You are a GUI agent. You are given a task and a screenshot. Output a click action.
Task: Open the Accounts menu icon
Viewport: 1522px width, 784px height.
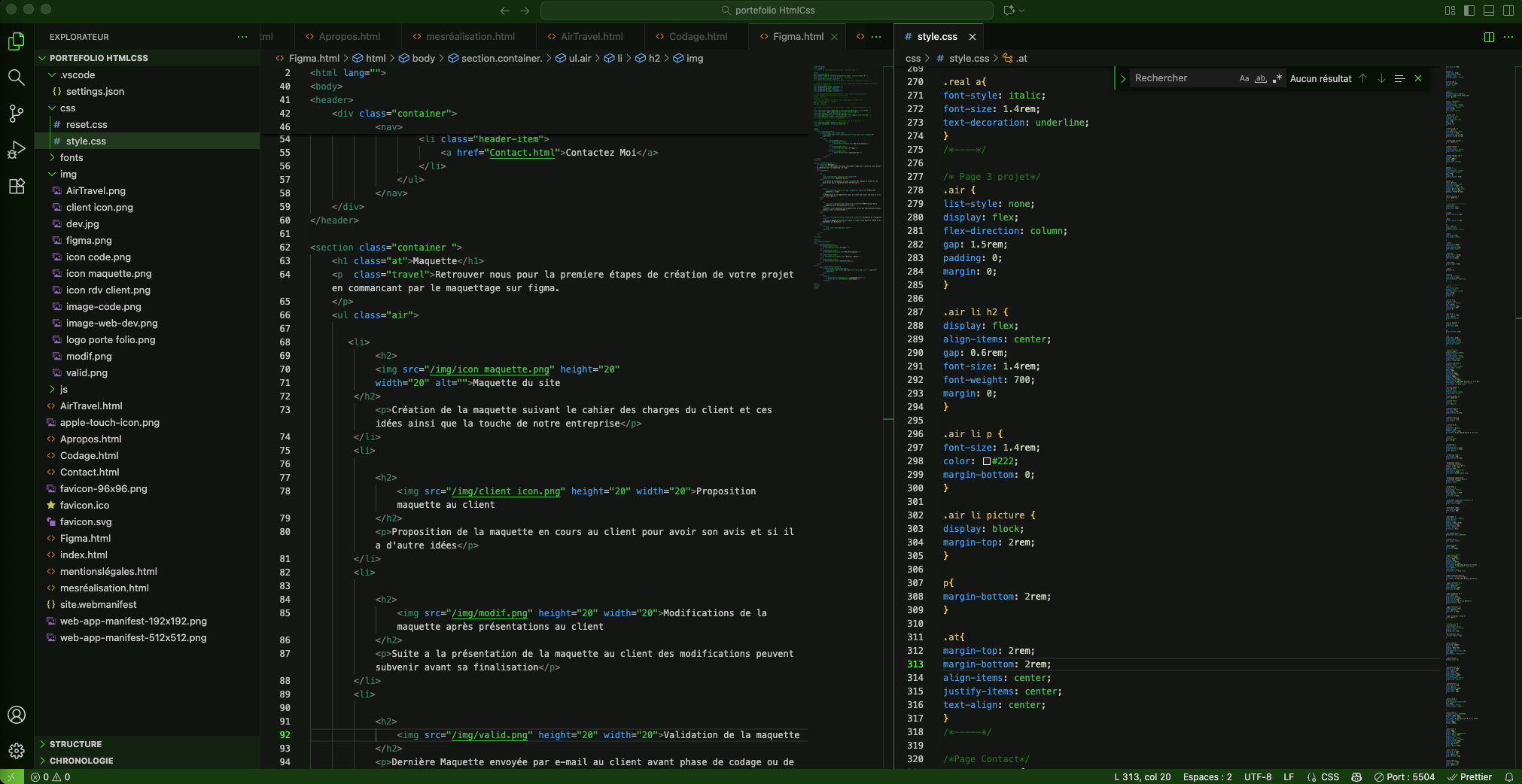pos(16,715)
